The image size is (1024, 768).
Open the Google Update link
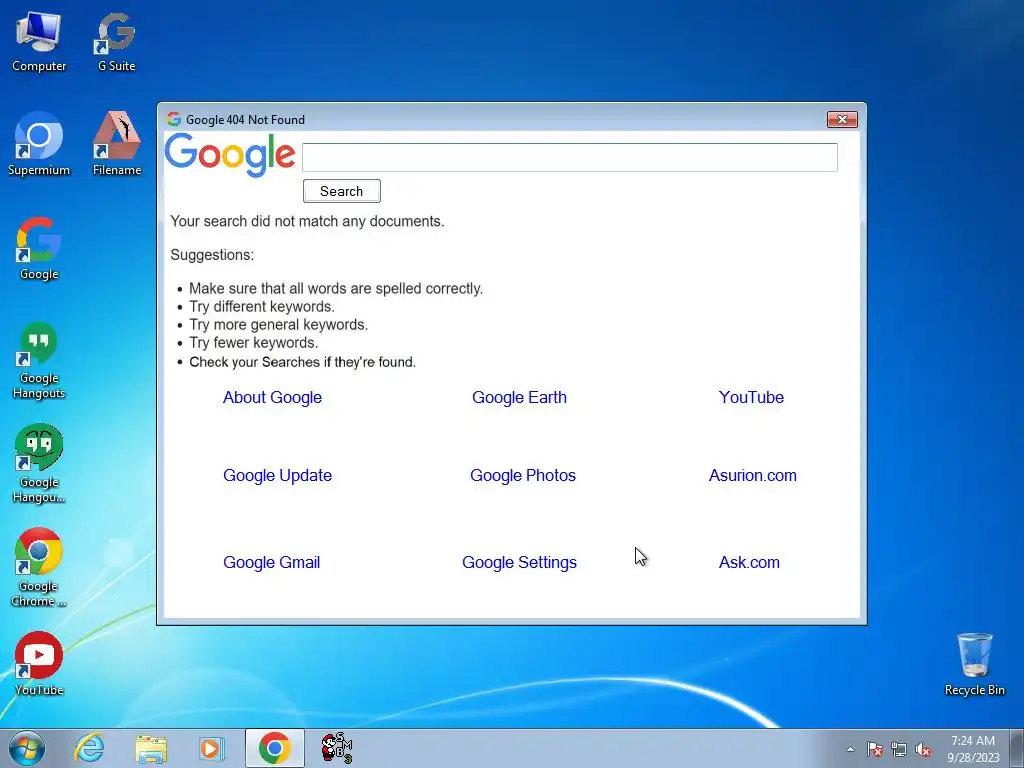278,475
